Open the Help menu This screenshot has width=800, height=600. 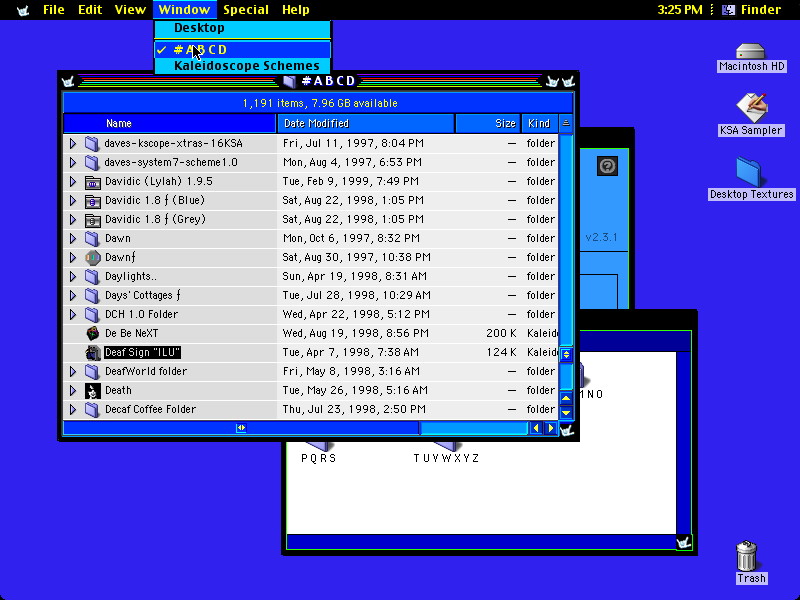pos(295,10)
